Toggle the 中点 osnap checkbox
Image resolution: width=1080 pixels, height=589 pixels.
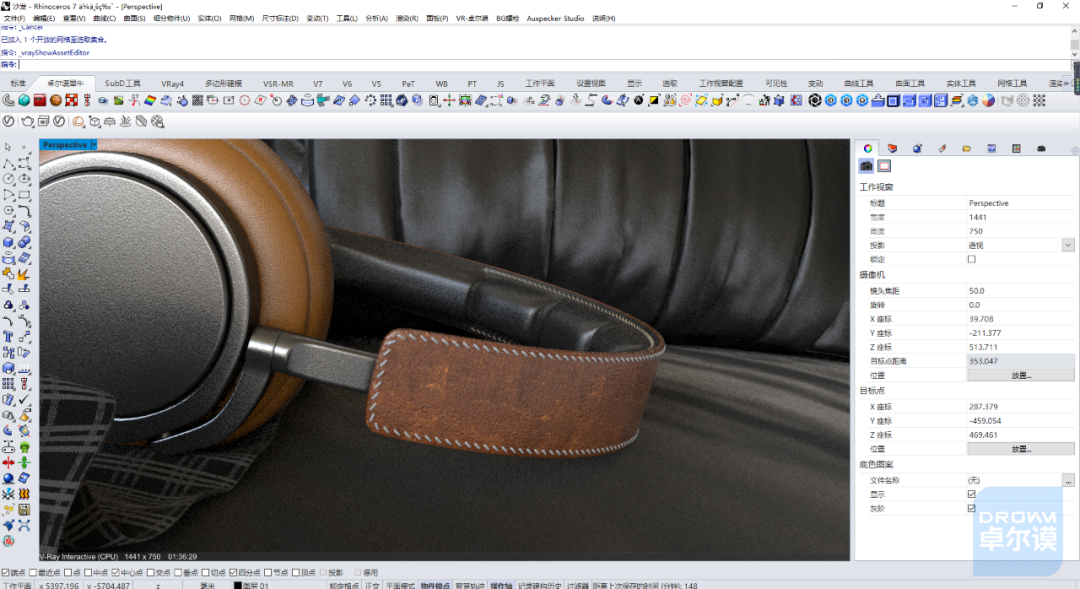[x=87, y=572]
